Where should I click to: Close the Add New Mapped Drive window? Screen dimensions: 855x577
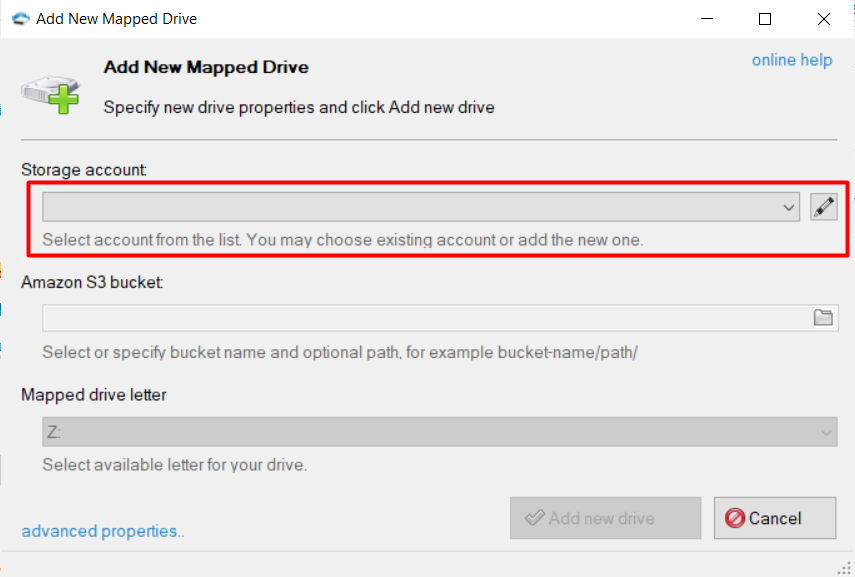tap(824, 19)
